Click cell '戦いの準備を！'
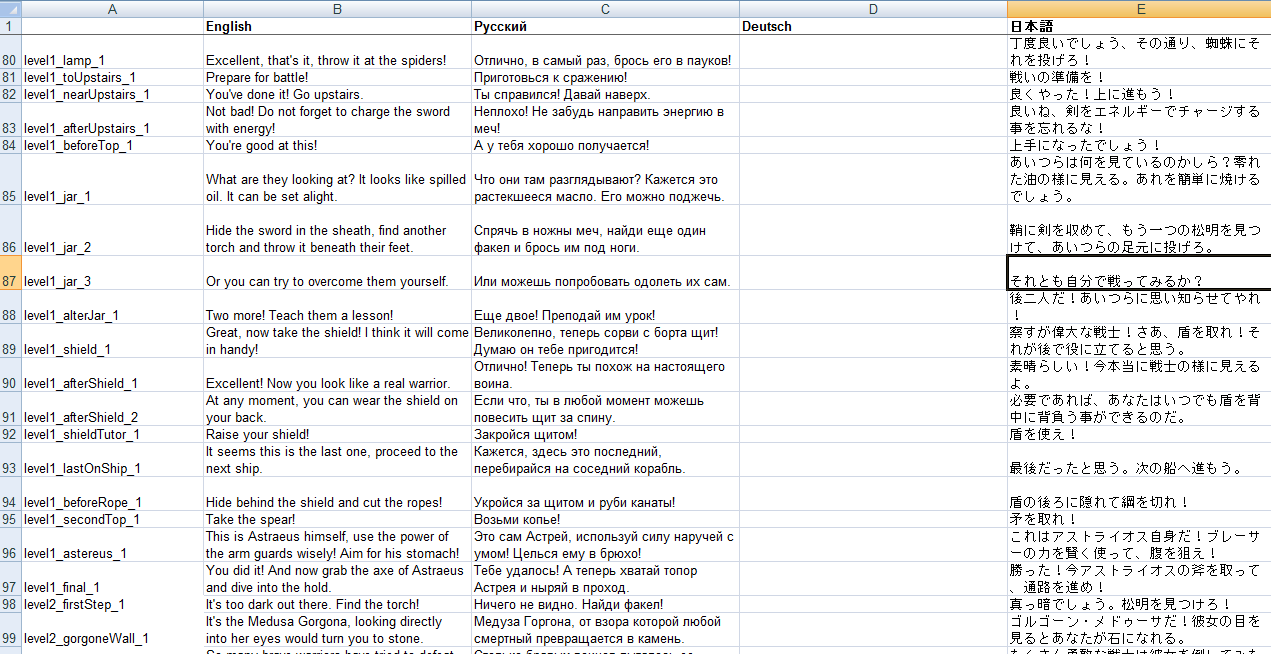The width and height of the screenshot is (1271, 654). click(x=1139, y=77)
